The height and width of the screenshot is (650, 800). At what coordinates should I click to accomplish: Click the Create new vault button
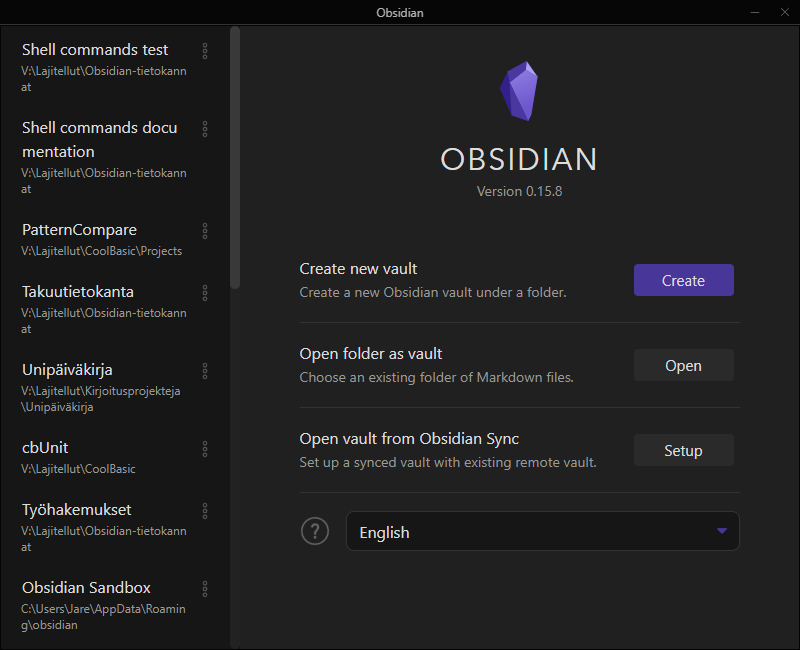pos(684,280)
